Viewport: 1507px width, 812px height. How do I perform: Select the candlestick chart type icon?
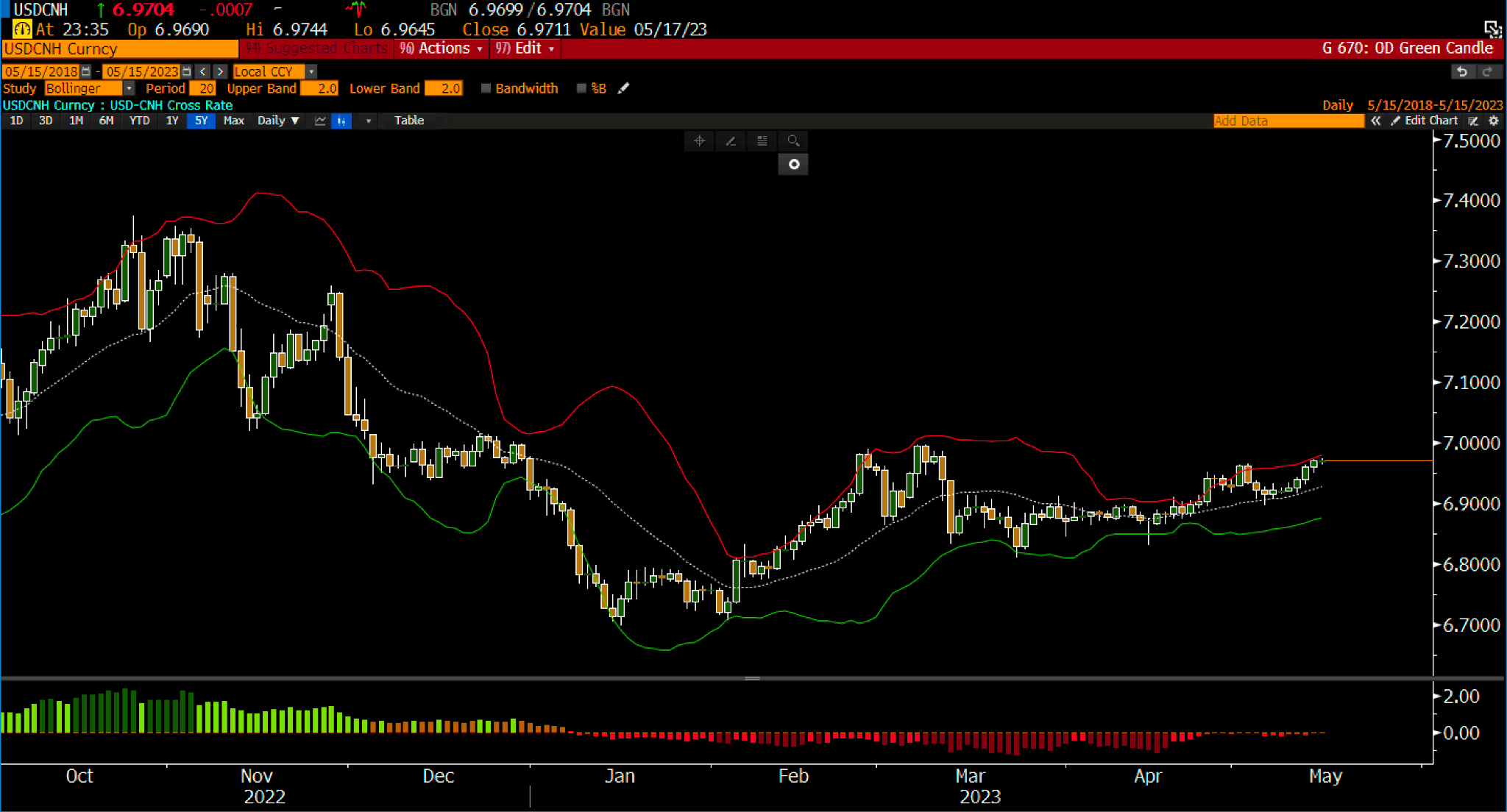click(x=341, y=121)
